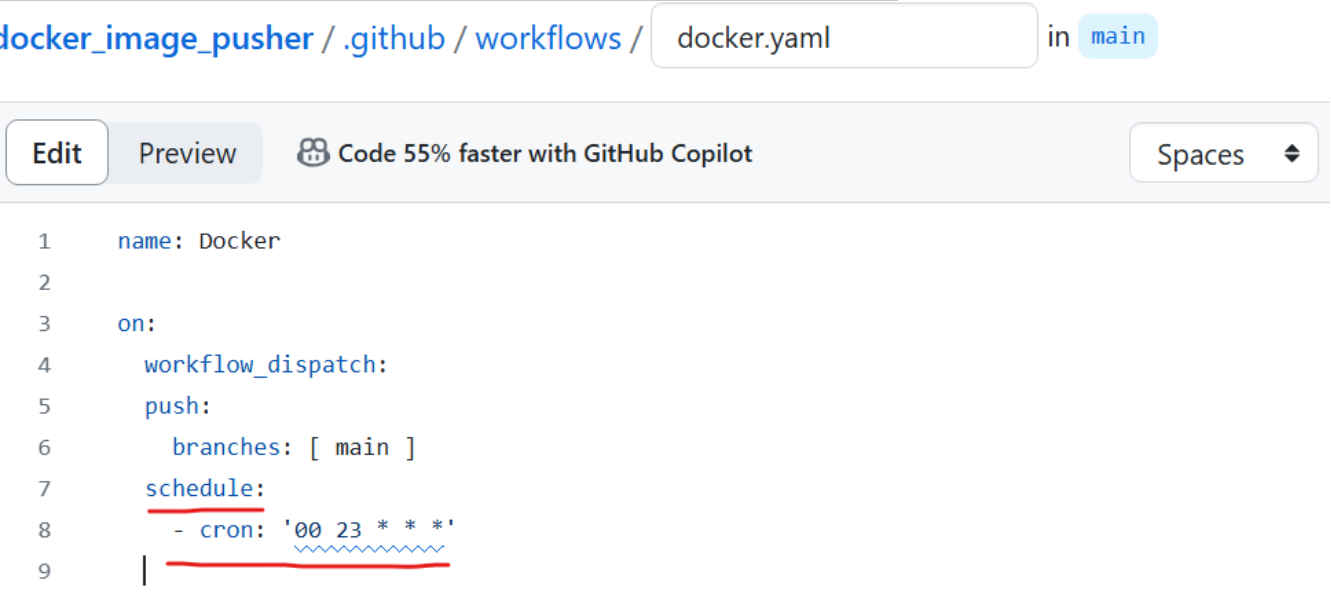Screen dimensions: 1331x593
Task: Switch to the Edit tab
Action: tap(57, 153)
